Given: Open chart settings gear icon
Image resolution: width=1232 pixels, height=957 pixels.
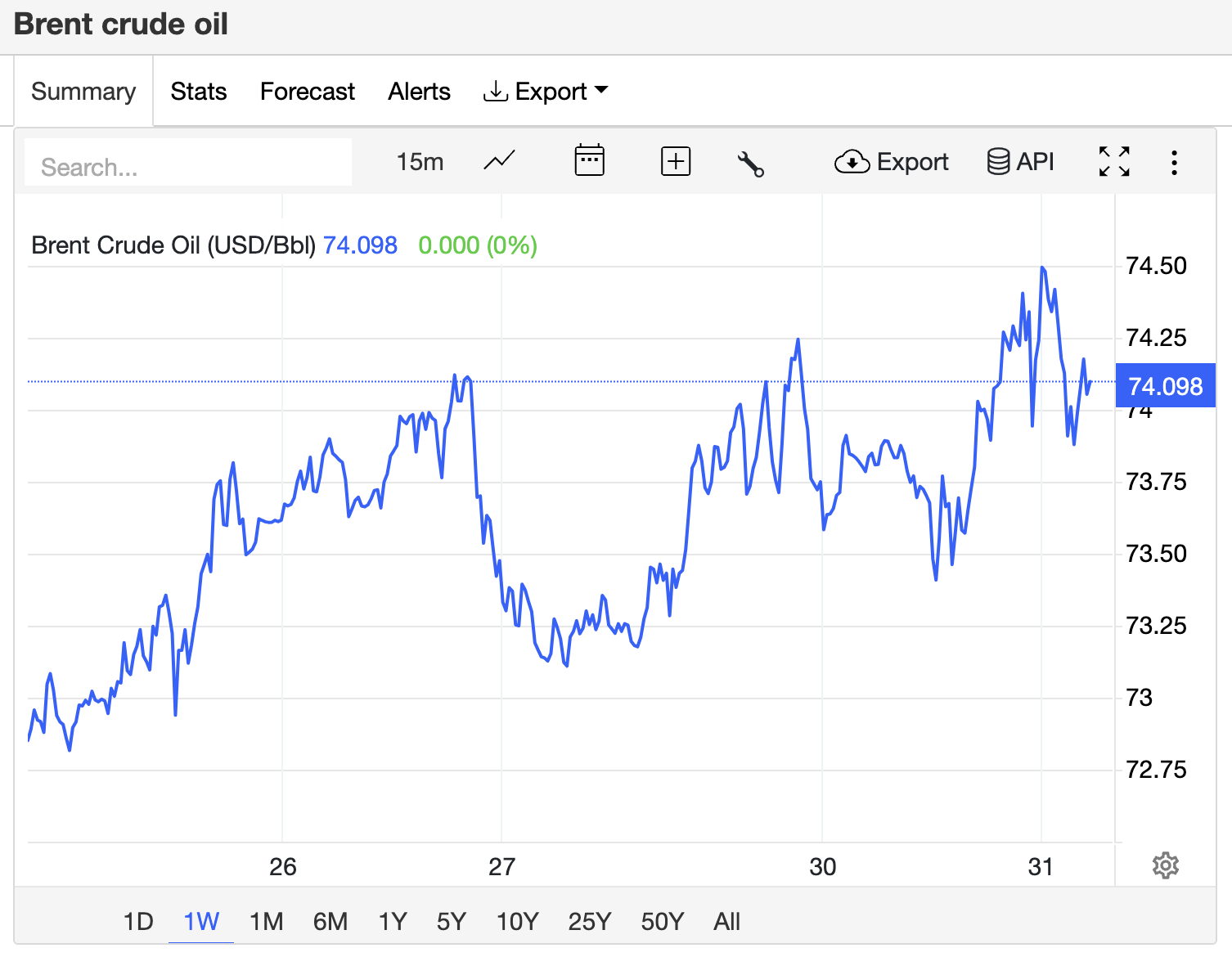Looking at the screenshot, I should (x=1165, y=865).
